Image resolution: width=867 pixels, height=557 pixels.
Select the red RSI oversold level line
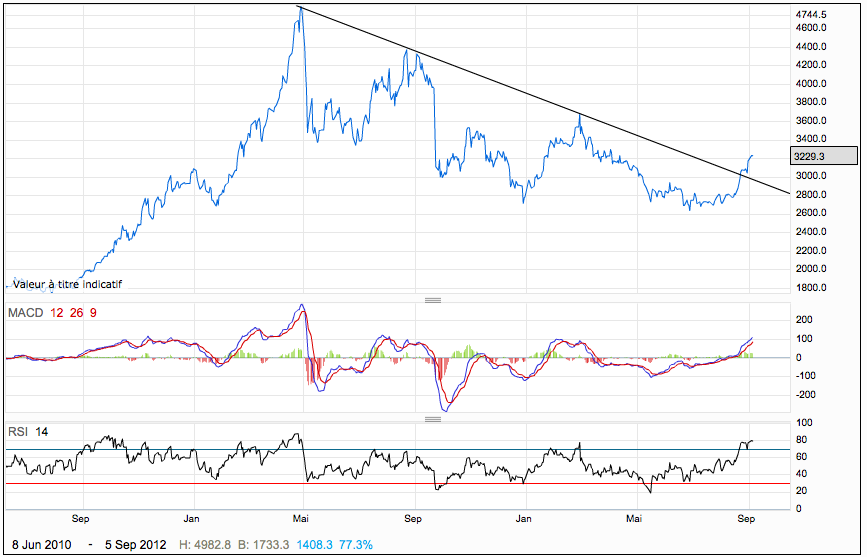[x=398, y=484]
